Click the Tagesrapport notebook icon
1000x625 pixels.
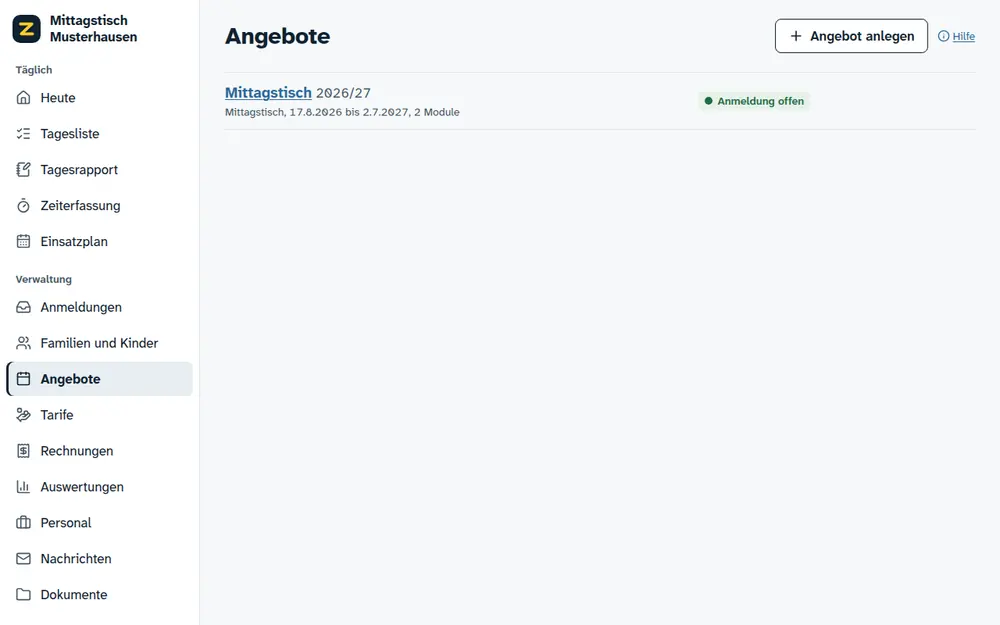pyautogui.click(x=24, y=170)
